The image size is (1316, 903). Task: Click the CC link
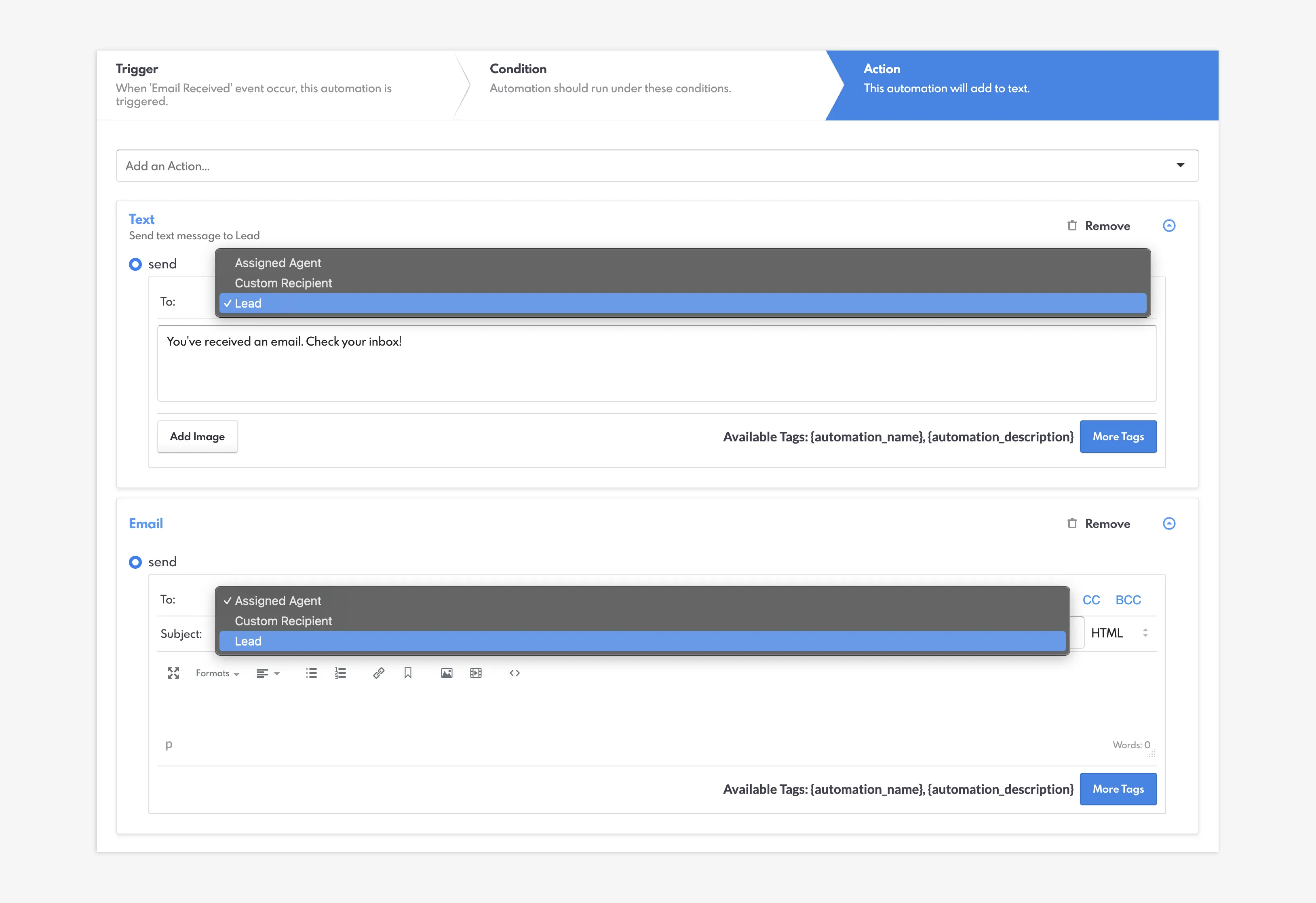click(x=1091, y=599)
